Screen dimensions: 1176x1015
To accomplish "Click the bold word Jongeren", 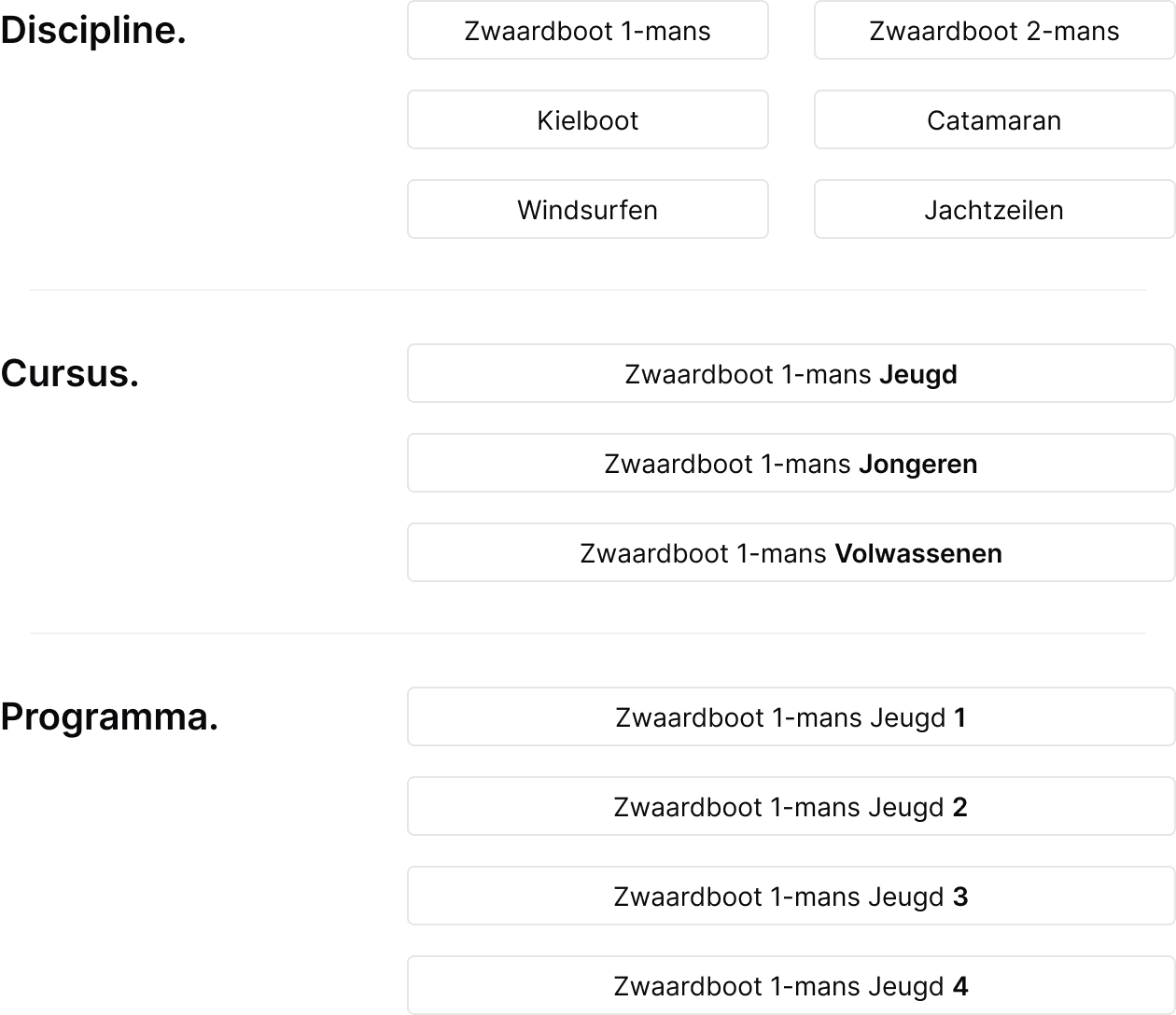I will pos(918,465).
